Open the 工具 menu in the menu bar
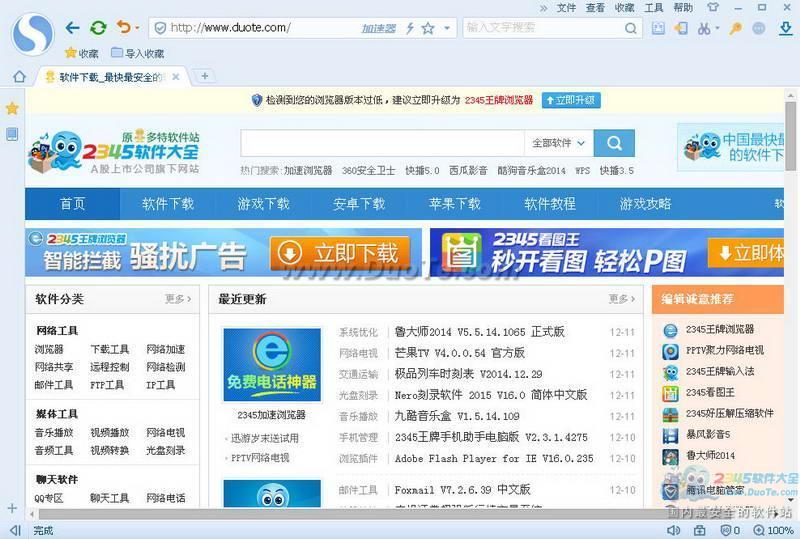The image size is (800, 539). click(x=654, y=7)
